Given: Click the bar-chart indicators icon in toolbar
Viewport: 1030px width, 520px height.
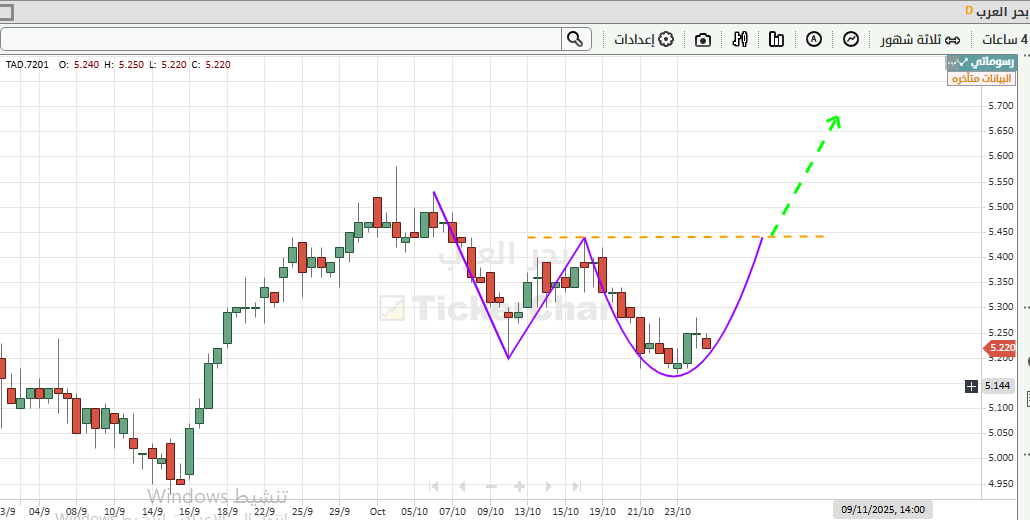Looking at the screenshot, I should click(777, 39).
